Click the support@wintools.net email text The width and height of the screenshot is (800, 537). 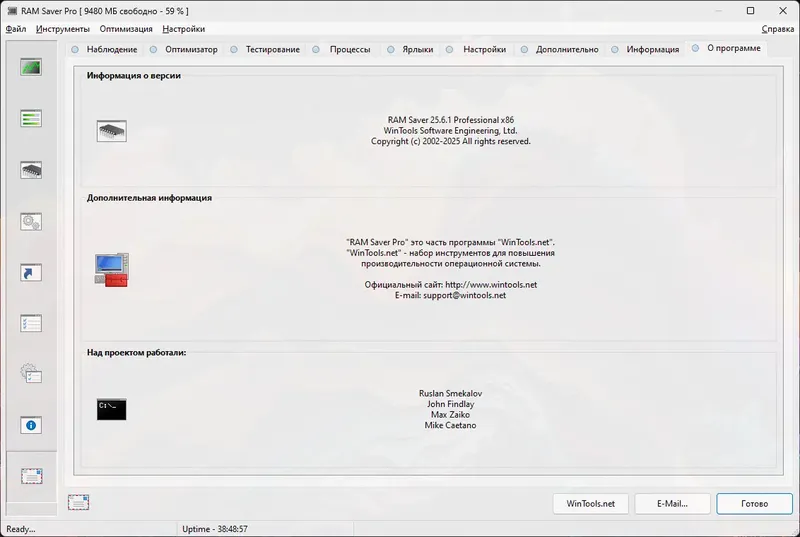(464, 295)
